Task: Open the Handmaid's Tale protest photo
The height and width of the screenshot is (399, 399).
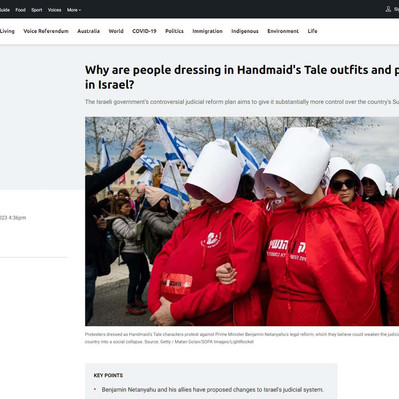Action: click(x=242, y=221)
